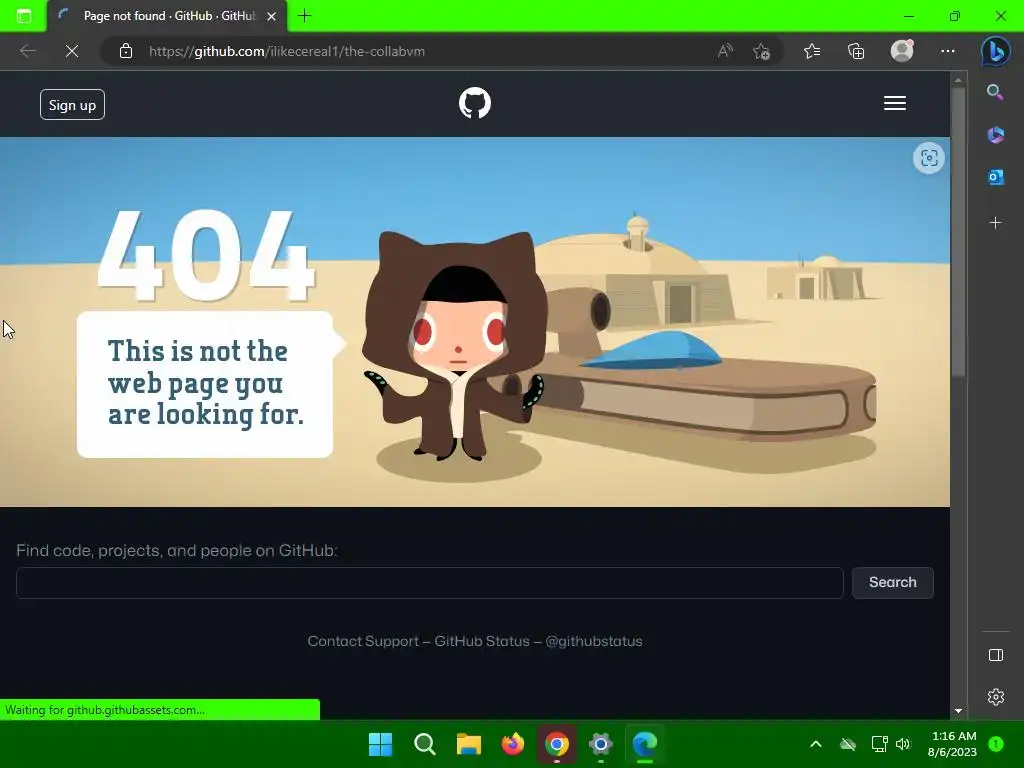The image size is (1024, 768).
Task: Open the network tray icon
Action: click(879, 744)
